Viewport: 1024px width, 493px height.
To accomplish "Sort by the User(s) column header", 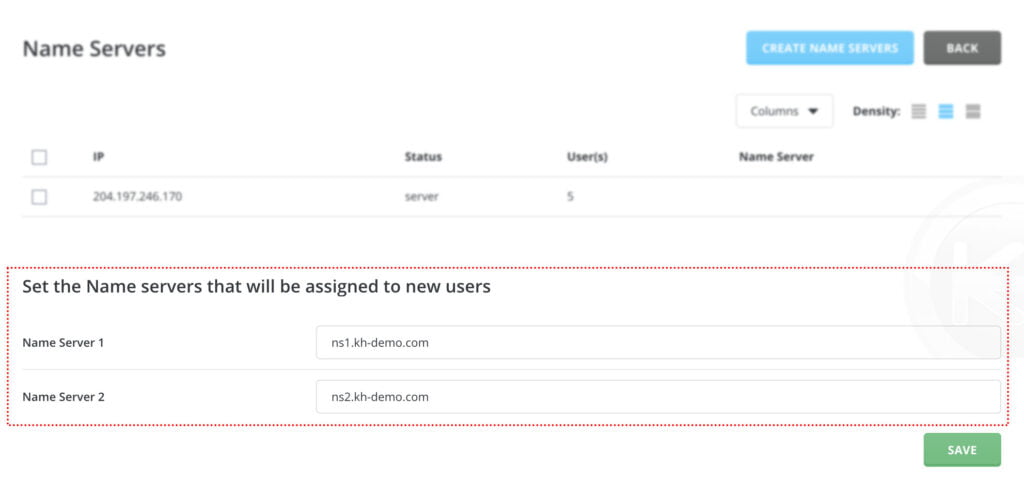I will pyautogui.click(x=587, y=157).
